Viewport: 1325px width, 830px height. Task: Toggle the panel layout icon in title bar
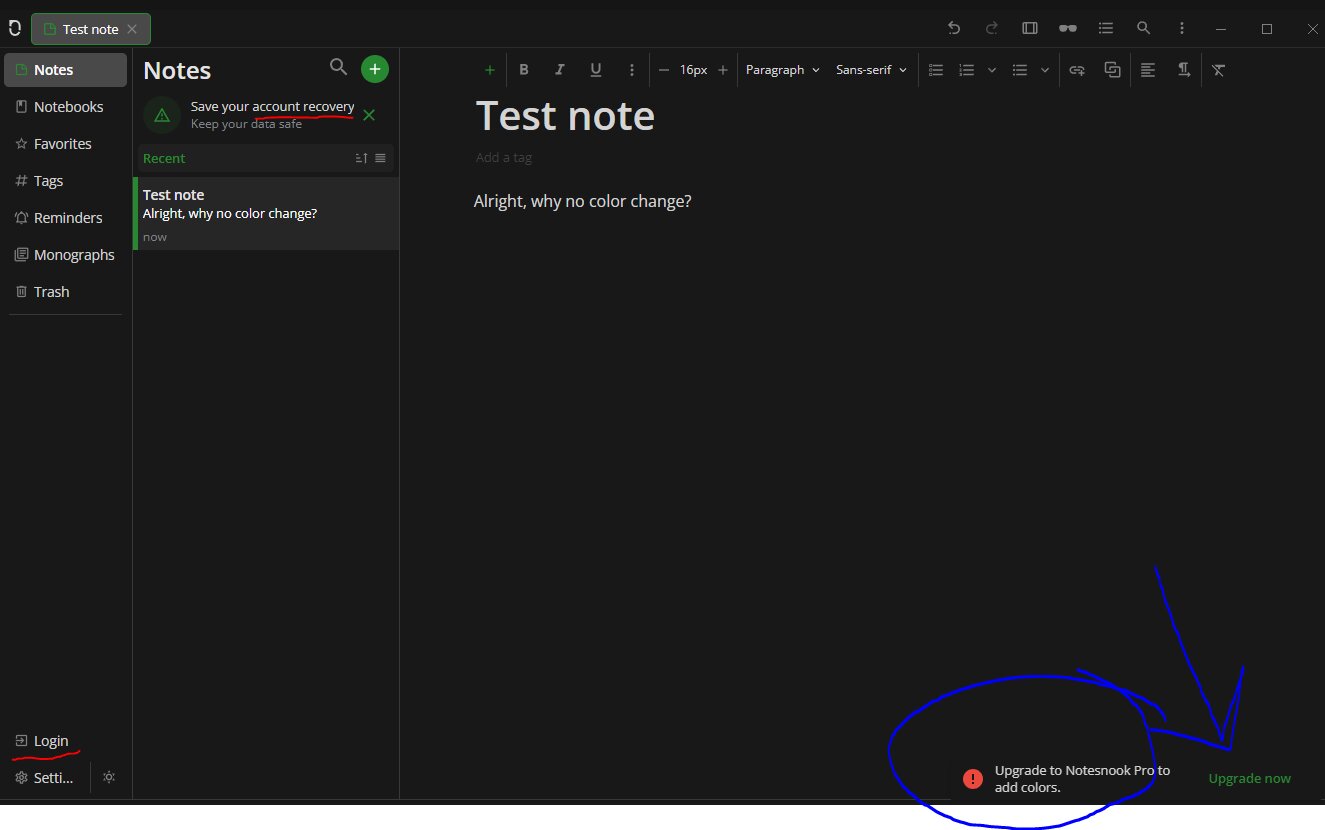(x=1030, y=28)
